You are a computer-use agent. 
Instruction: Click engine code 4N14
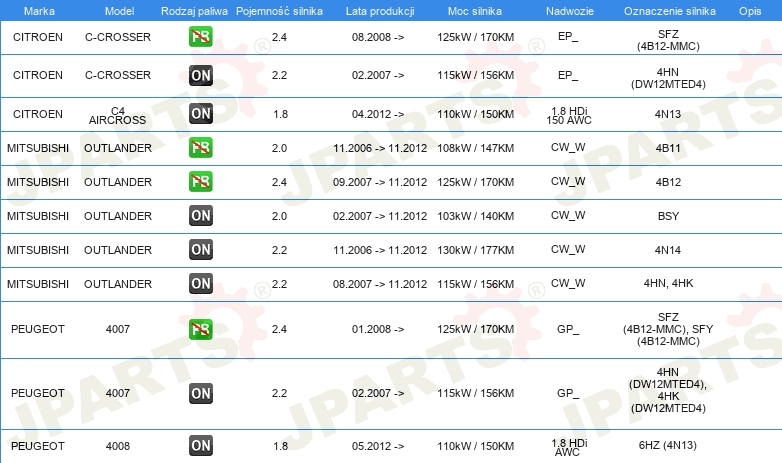point(668,250)
